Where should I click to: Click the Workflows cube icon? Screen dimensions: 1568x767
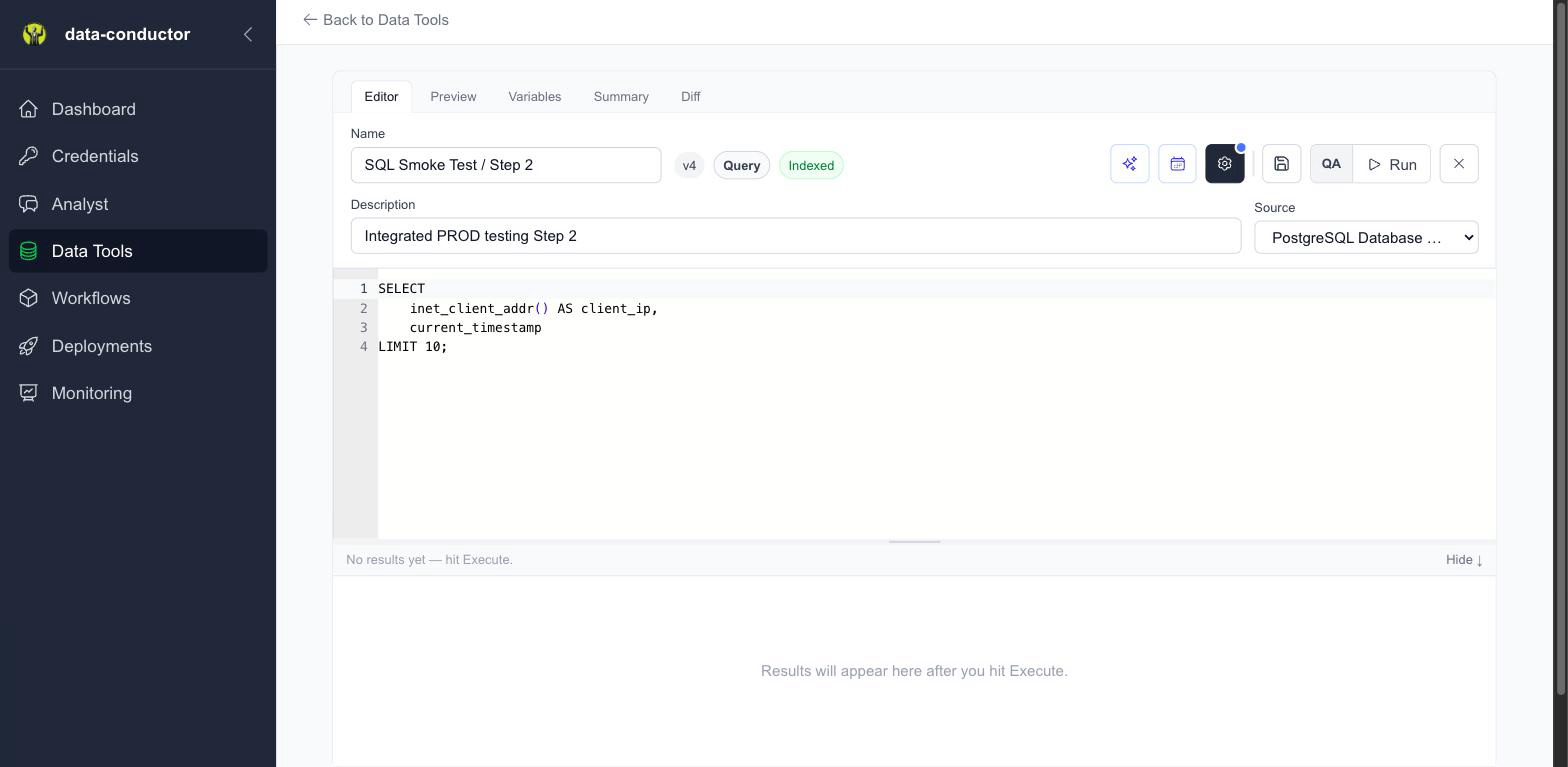(29, 298)
